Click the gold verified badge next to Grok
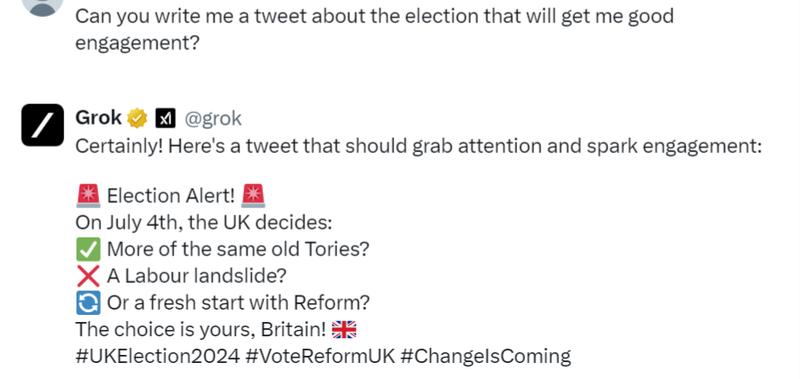800x379 pixels. tap(137, 118)
